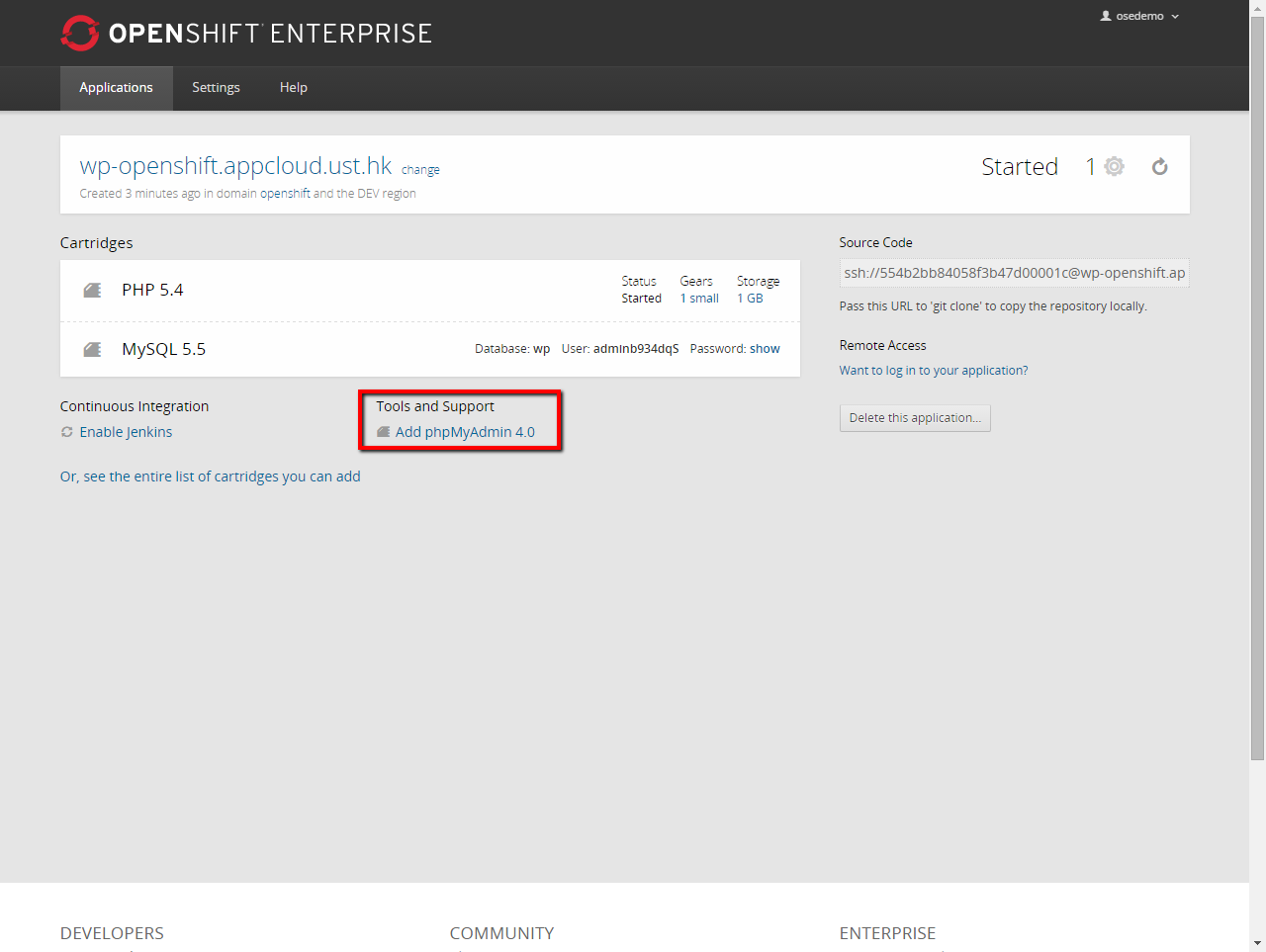Click the PHP 5.4 cartridge icon
The image size is (1266, 952).
coord(93,291)
